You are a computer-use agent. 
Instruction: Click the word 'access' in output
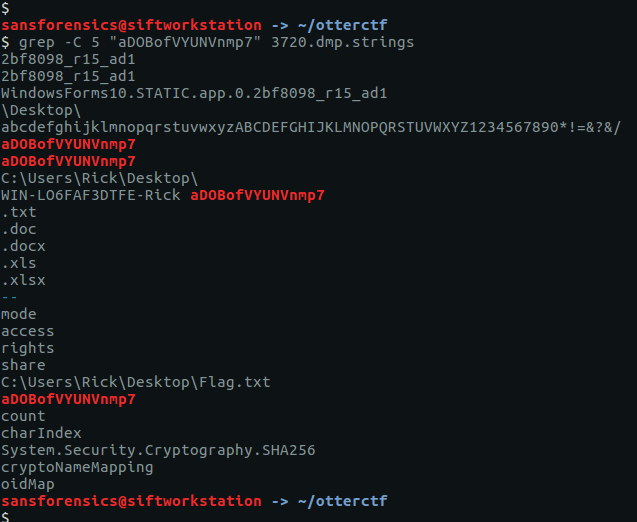pos(27,331)
